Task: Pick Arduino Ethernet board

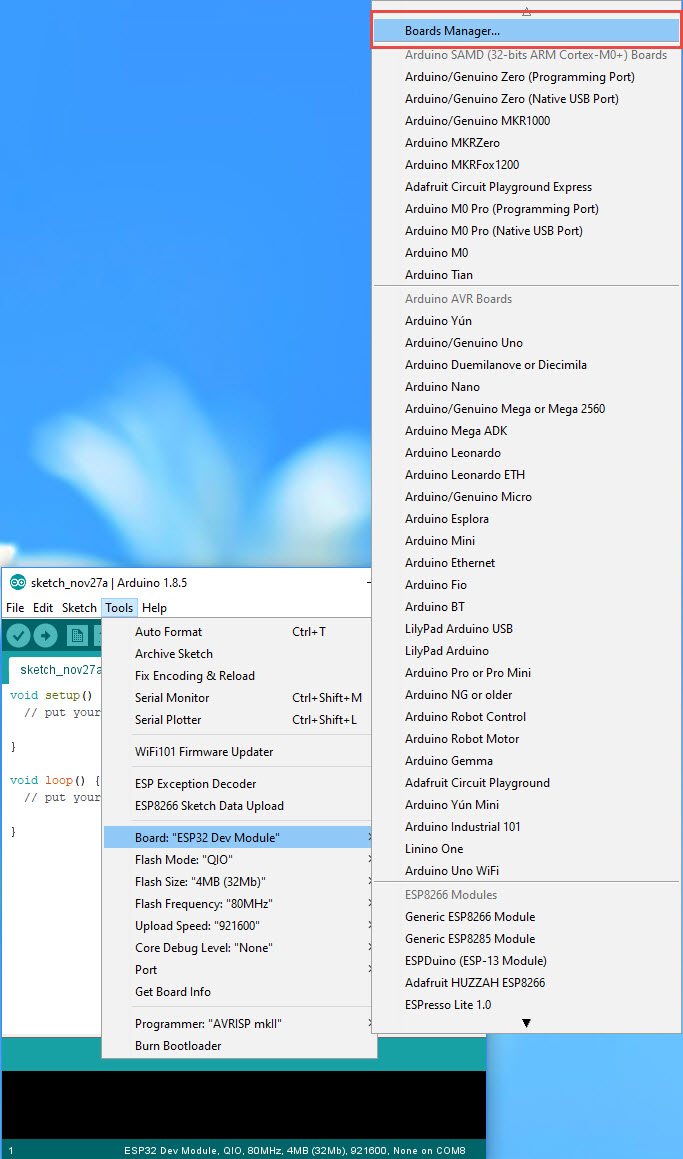Action: pyautogui.click(x=526, y=562)
